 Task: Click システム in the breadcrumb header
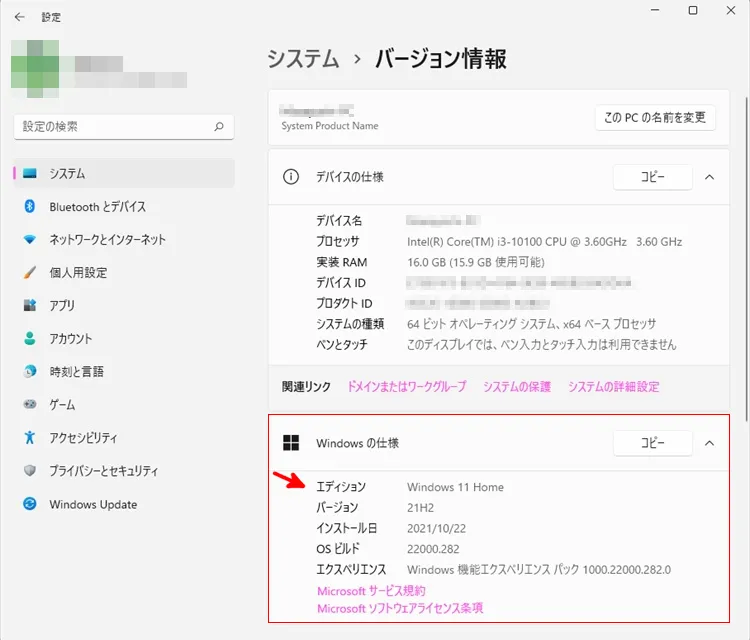(x=303, y=59)
